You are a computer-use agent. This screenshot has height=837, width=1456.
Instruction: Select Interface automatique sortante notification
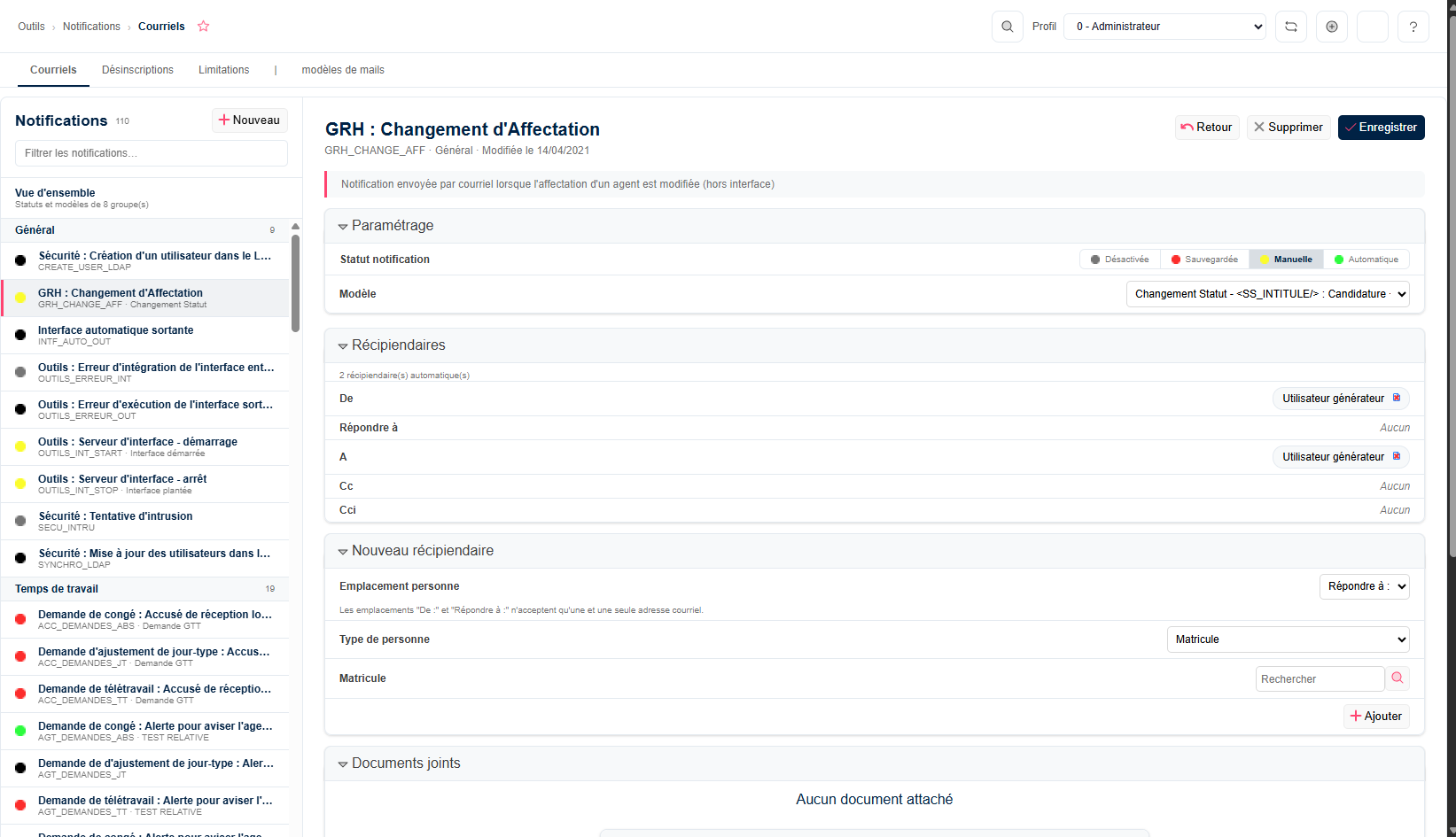click(145, 335)
